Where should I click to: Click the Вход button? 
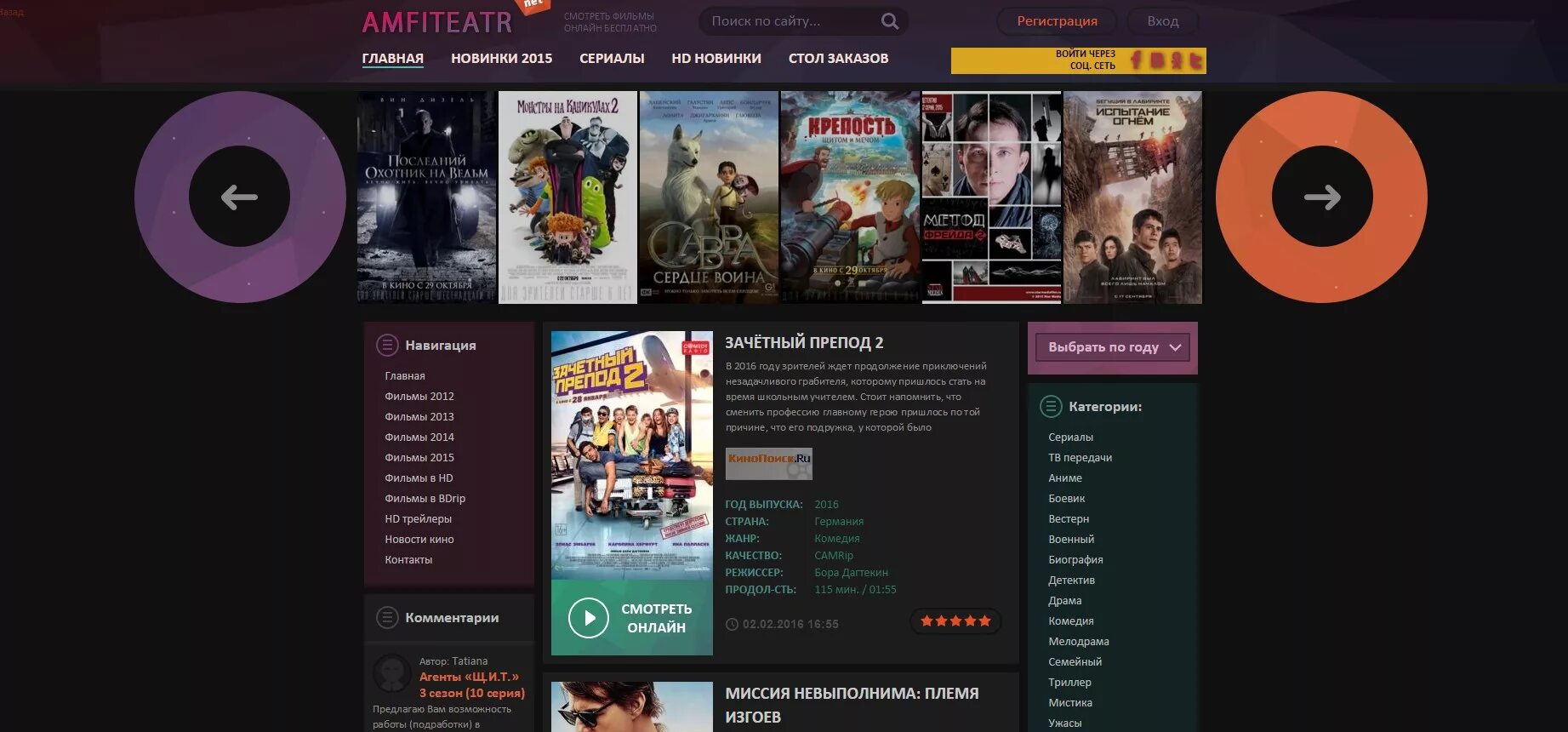[x=1162, y=21]
